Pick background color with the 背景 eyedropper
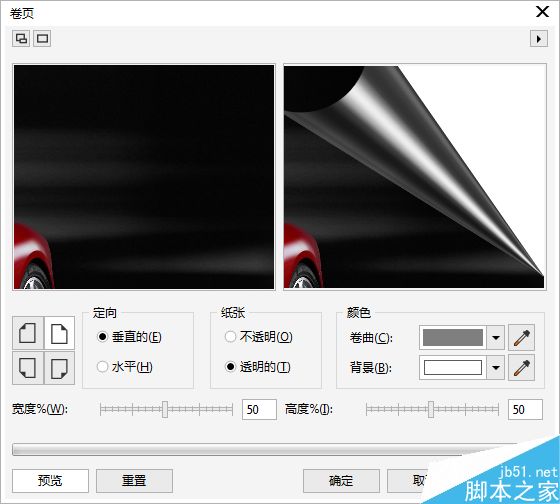The height and width of the screenshot is (504, 560). point(521,368)
